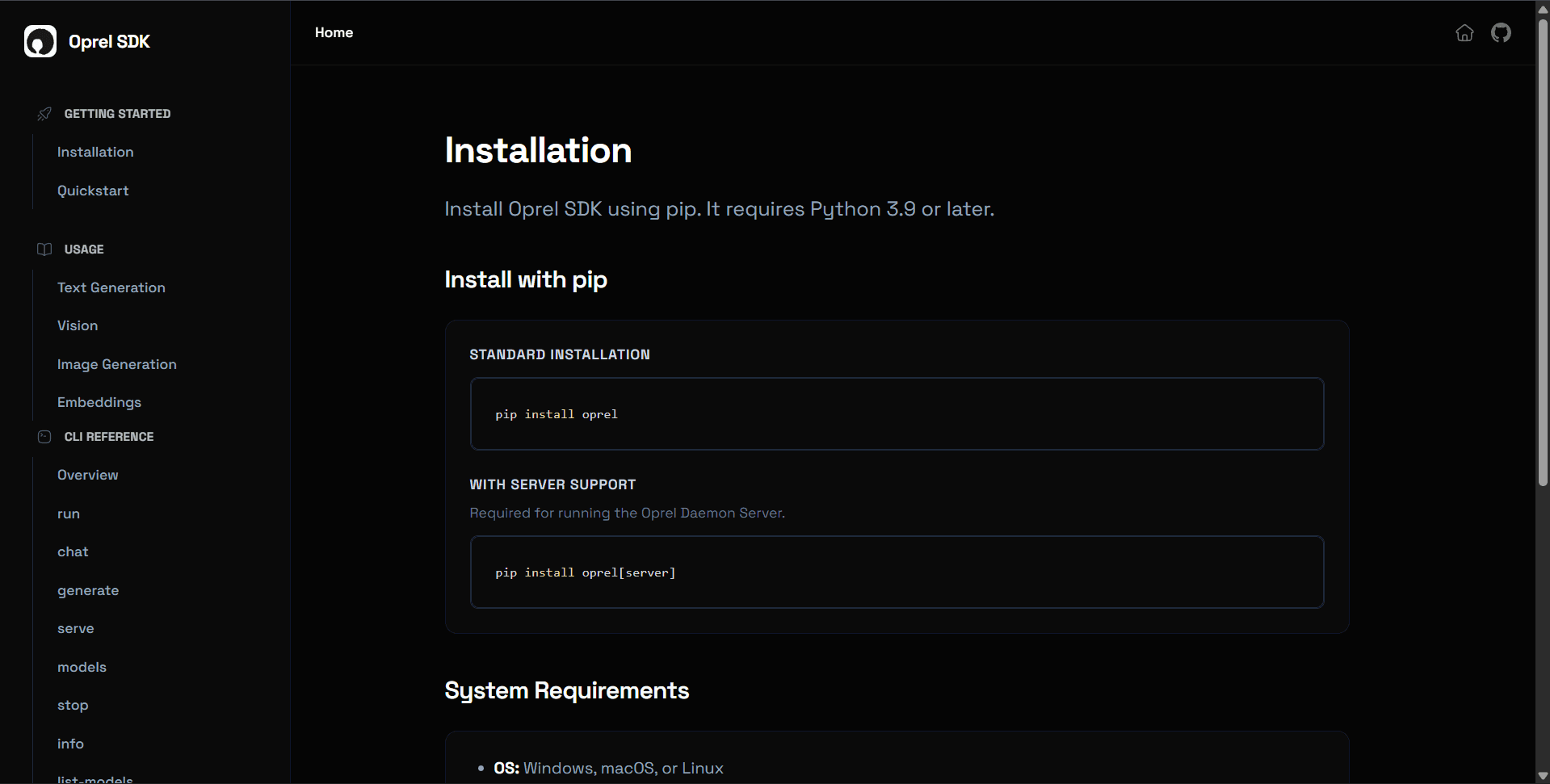Click the home icon in the header
This screenshot has height=784, width=1550.
(1464, 33)
